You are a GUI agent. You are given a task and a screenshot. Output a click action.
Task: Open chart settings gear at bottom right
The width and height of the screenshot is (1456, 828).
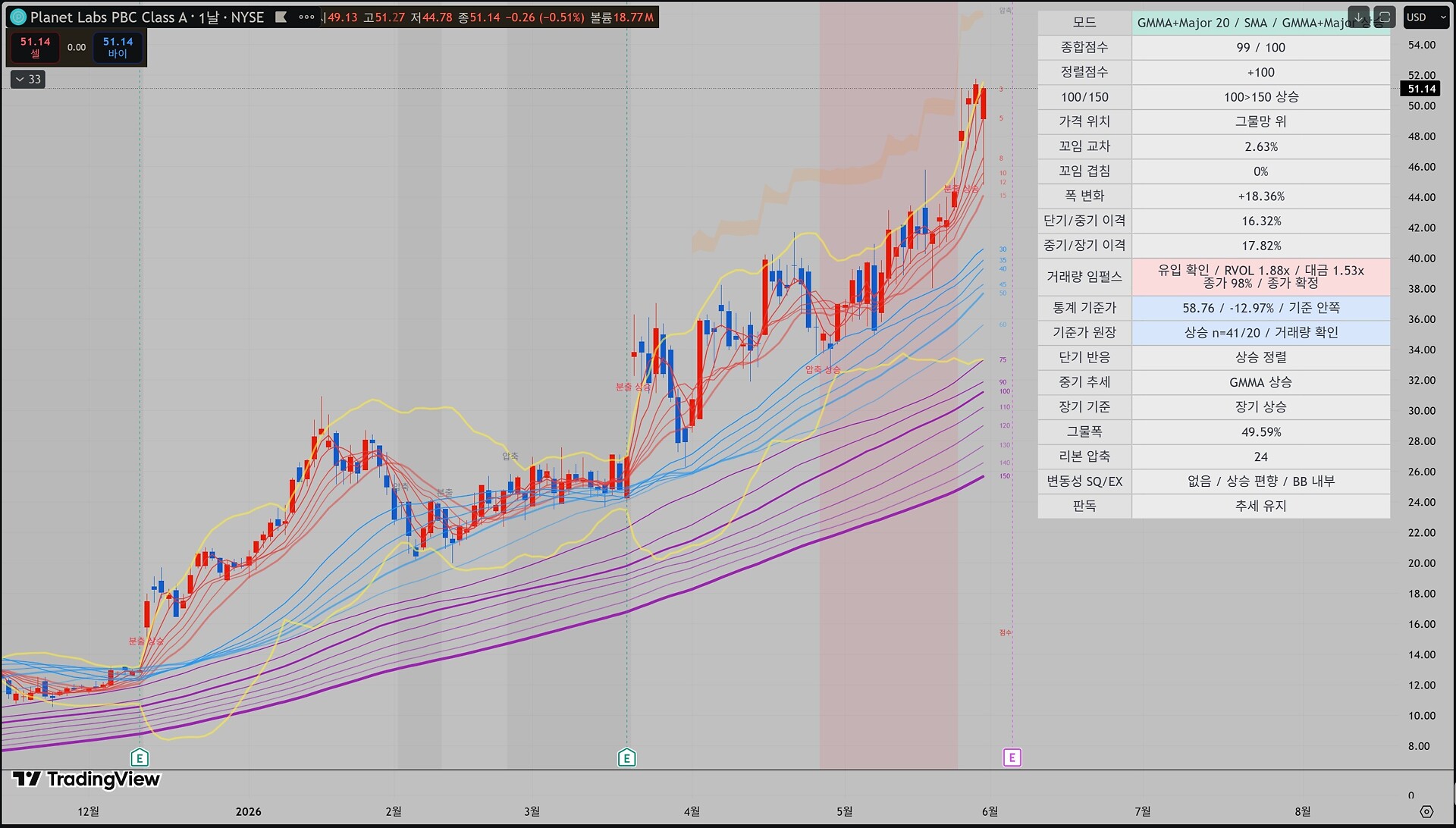pyautogui.click(x=1426, y=811)
